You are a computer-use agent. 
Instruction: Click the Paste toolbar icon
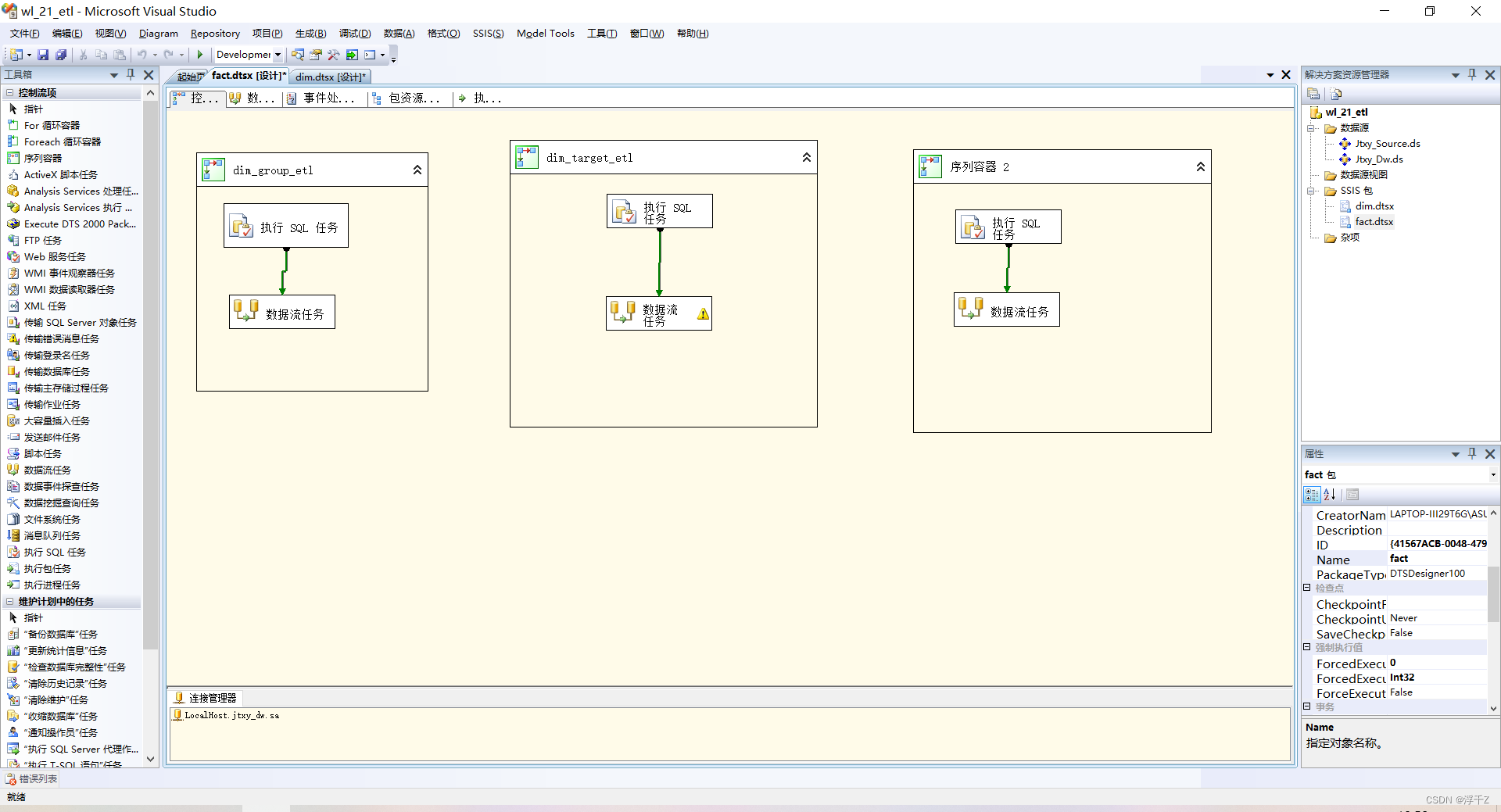tap(120, 55)
